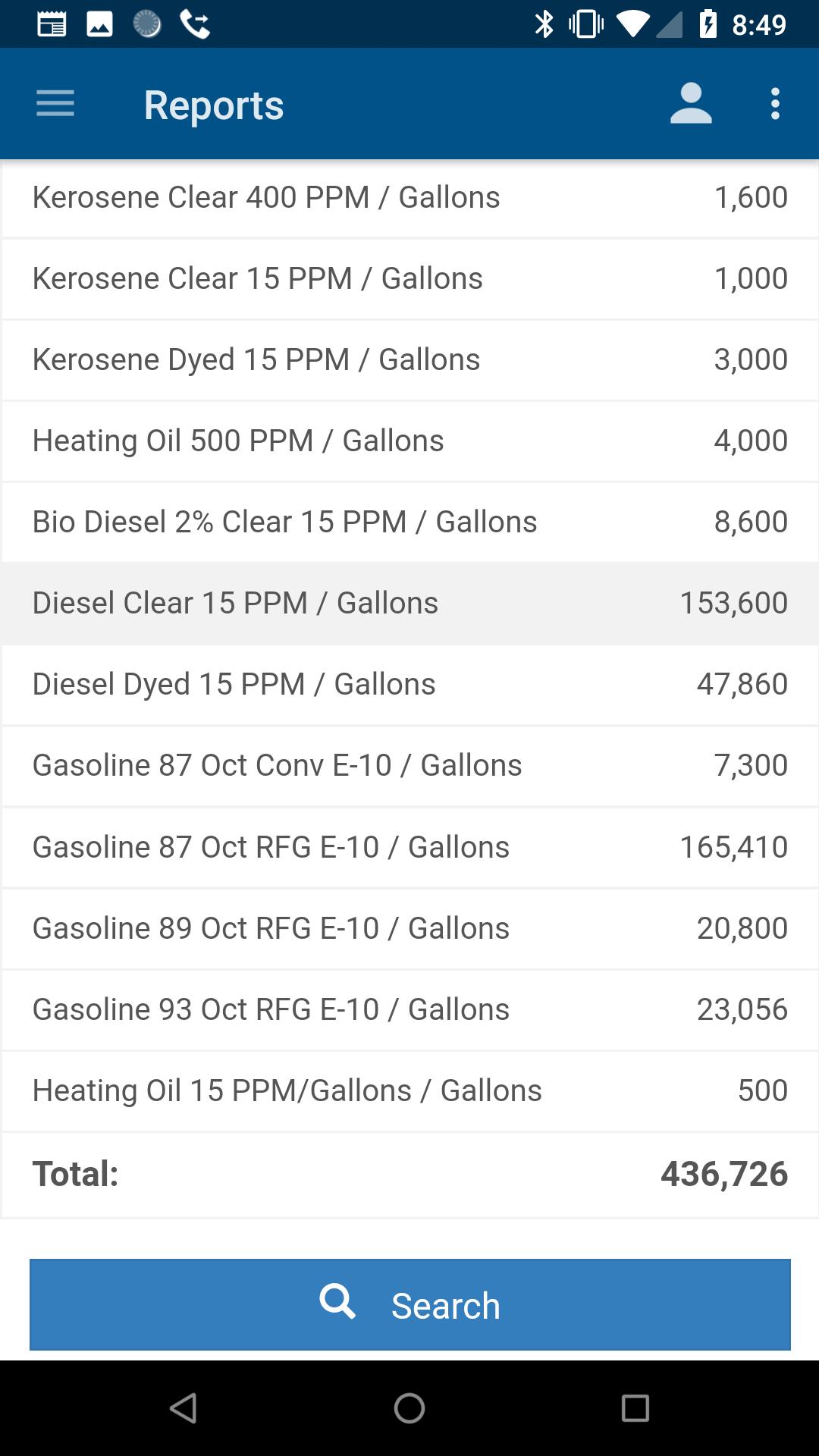Select Kerosene Clear 400 PPM row
The height and width of the screenshot is (1456, 819).
tap(409, 198)
